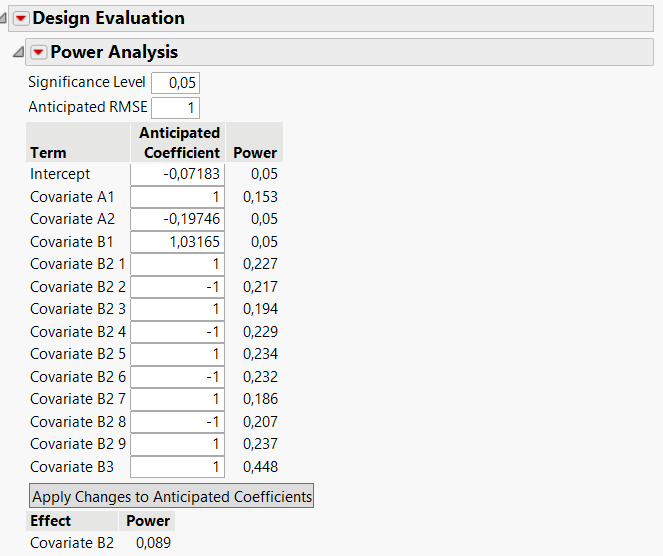Select the power value 0,448
Viewport: 663px width, 556px height.
pos(260,467)
